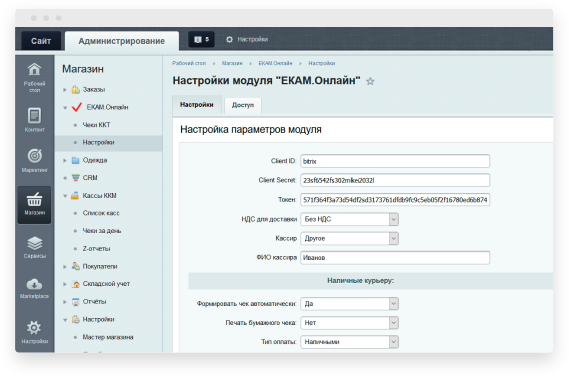
Task: Open Чеки за день in the tree
Action: pyautogui.click(x=102, y=231)
